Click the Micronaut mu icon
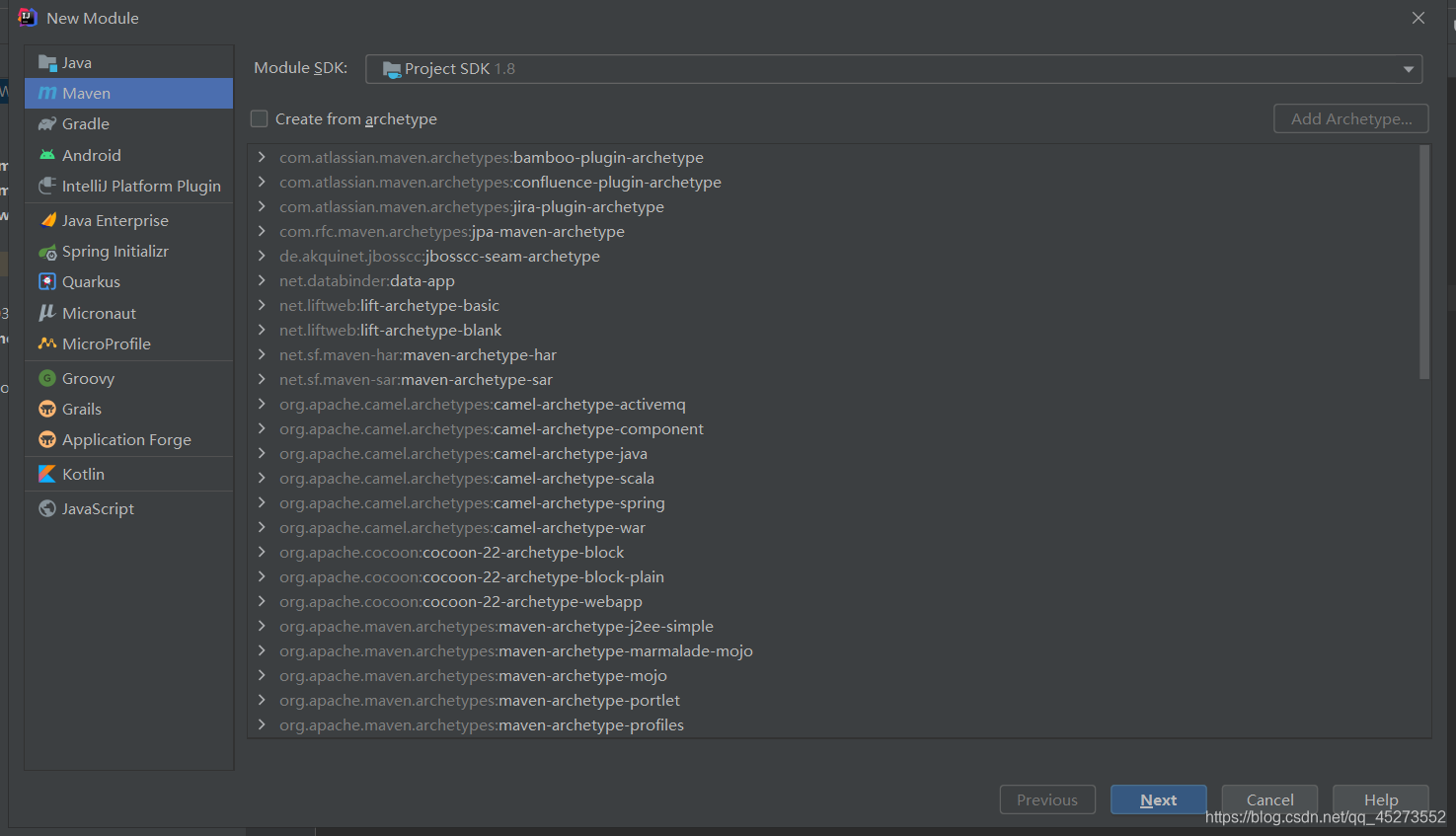The image size is (1456, 836). [46, 313]
